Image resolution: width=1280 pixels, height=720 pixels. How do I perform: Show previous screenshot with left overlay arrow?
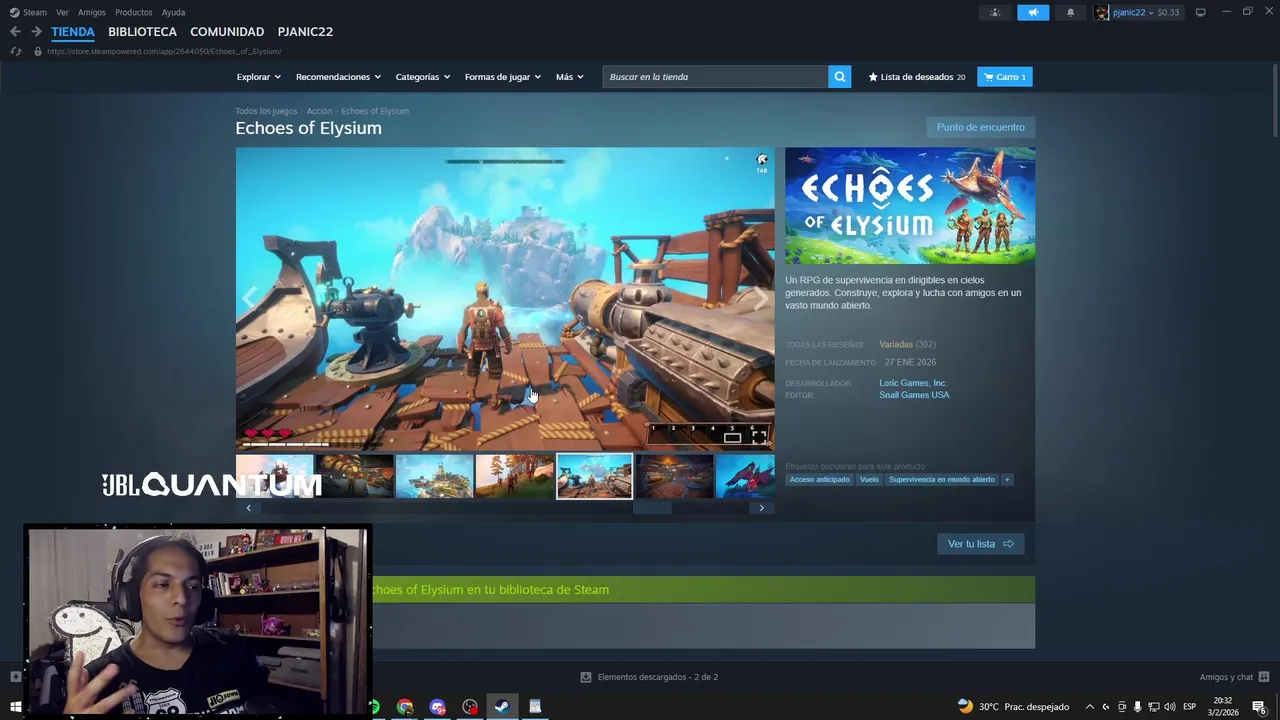point(250,296)
